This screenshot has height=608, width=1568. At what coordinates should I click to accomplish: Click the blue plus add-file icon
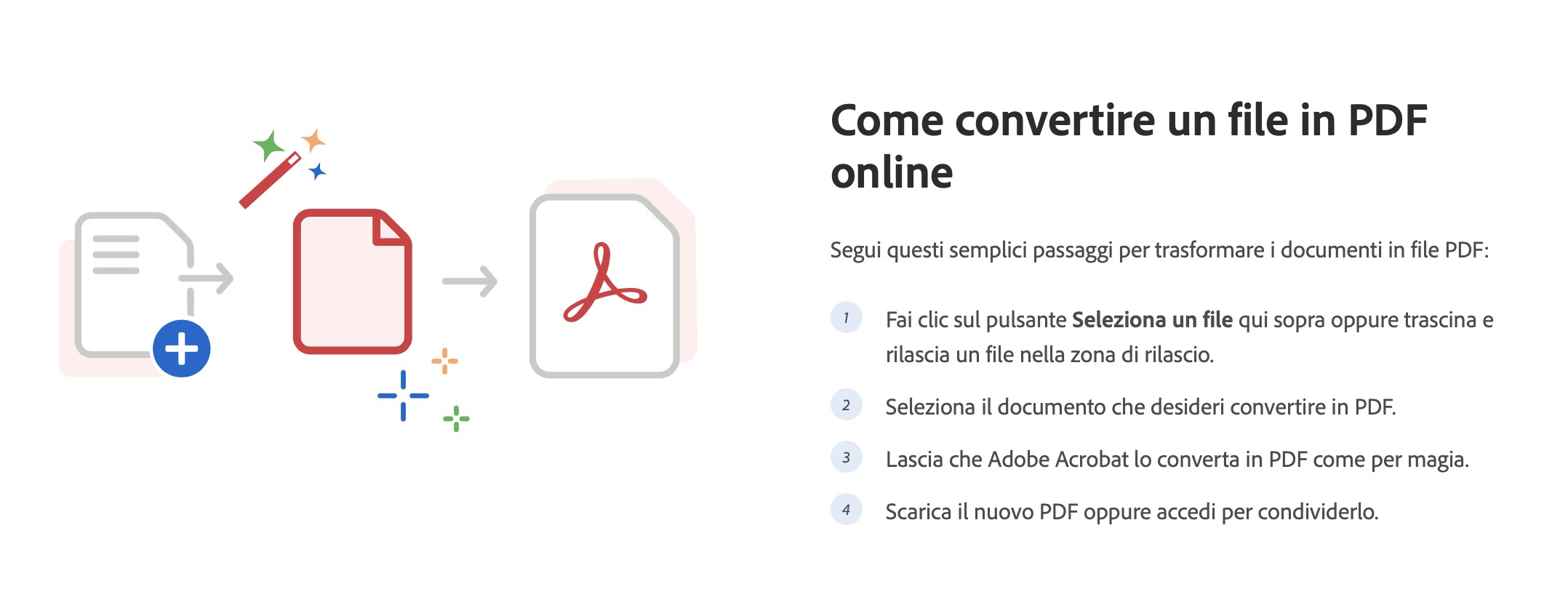click(x=182, y=348)
